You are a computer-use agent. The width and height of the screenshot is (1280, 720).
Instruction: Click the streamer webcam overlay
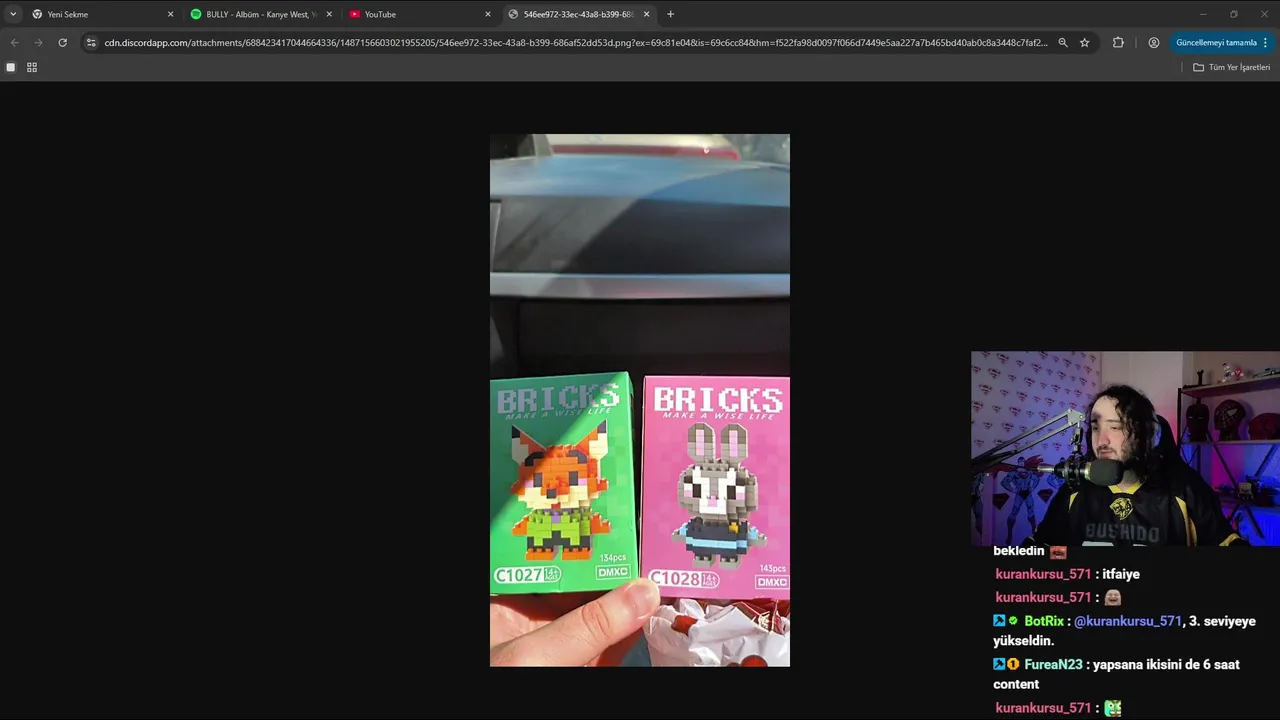pyautogui.click(x=1125, y=448)
